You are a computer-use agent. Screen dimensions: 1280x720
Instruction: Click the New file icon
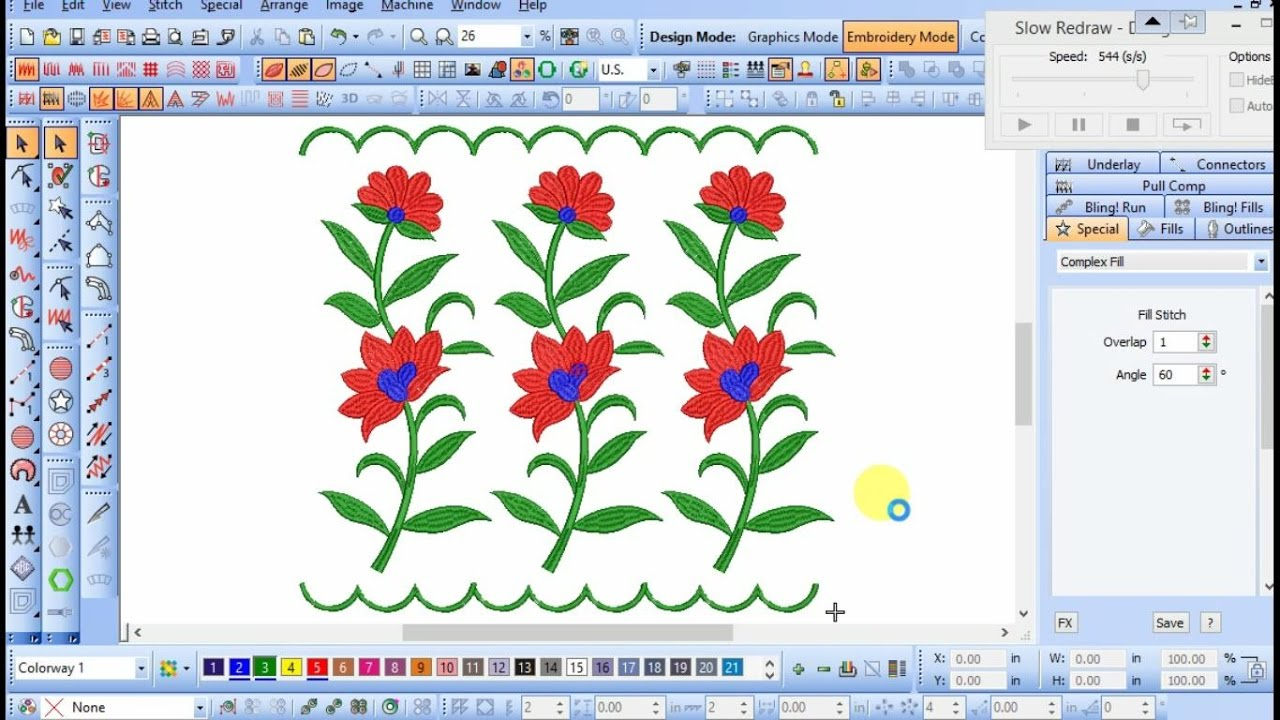[27, 37]
